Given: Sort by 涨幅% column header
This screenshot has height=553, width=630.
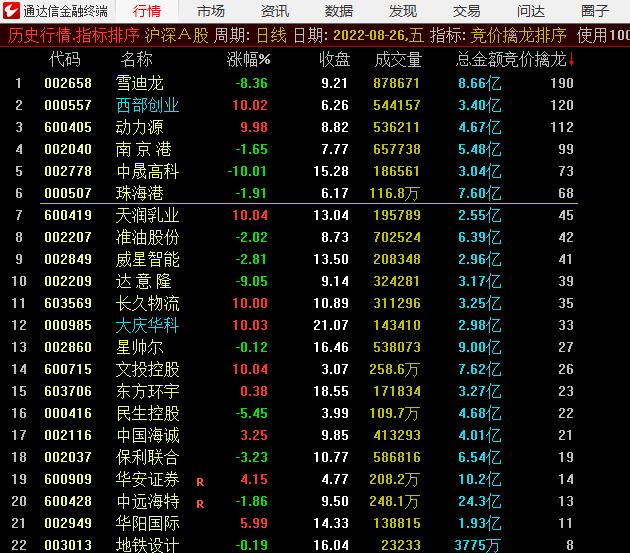Looking at the screenshot, I should [248, 59].
